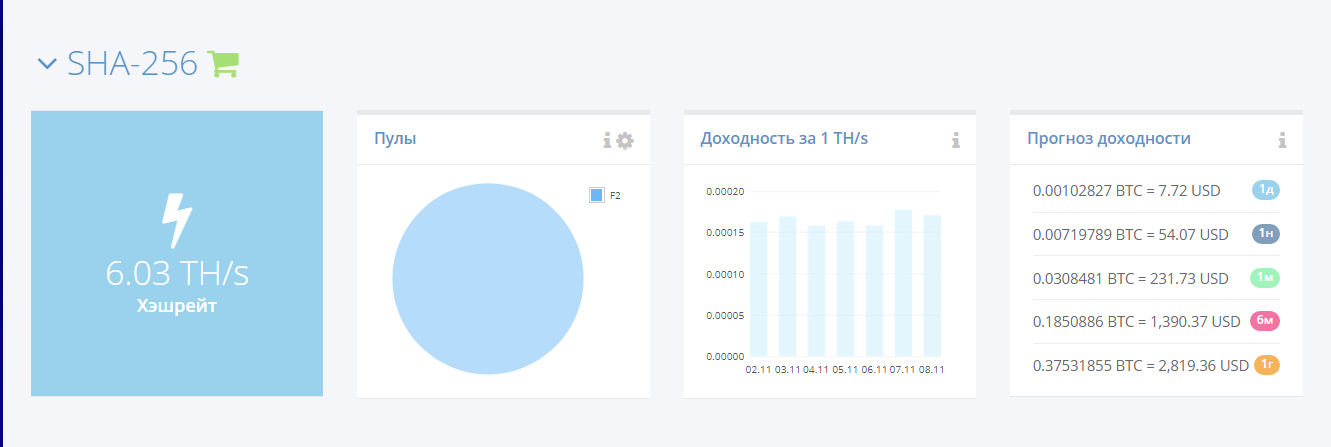
Task: Toggle the F2 legend color swatch
Action: point(597,195)
